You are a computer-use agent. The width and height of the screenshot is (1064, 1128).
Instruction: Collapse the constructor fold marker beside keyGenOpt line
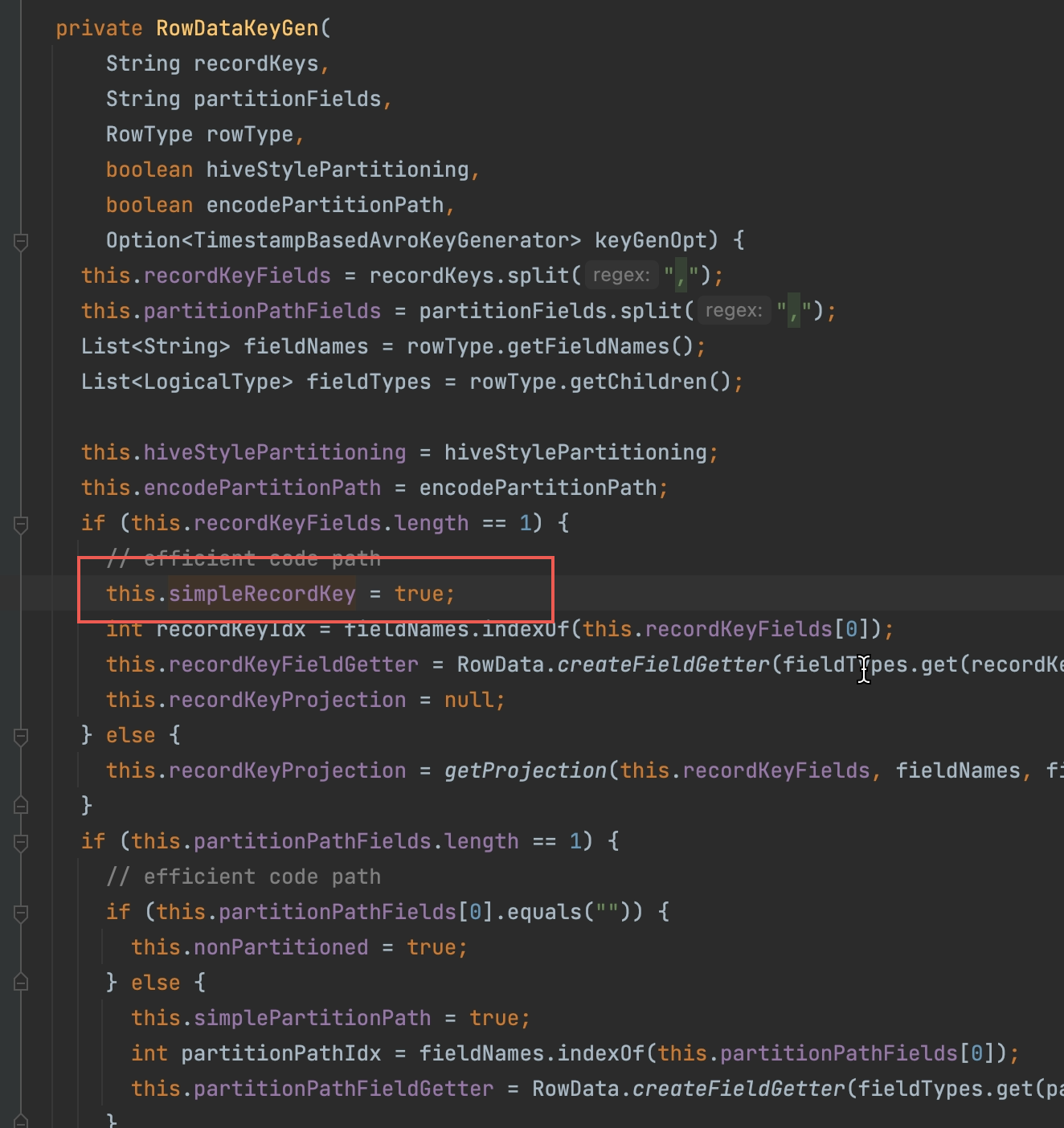[22, 241]
